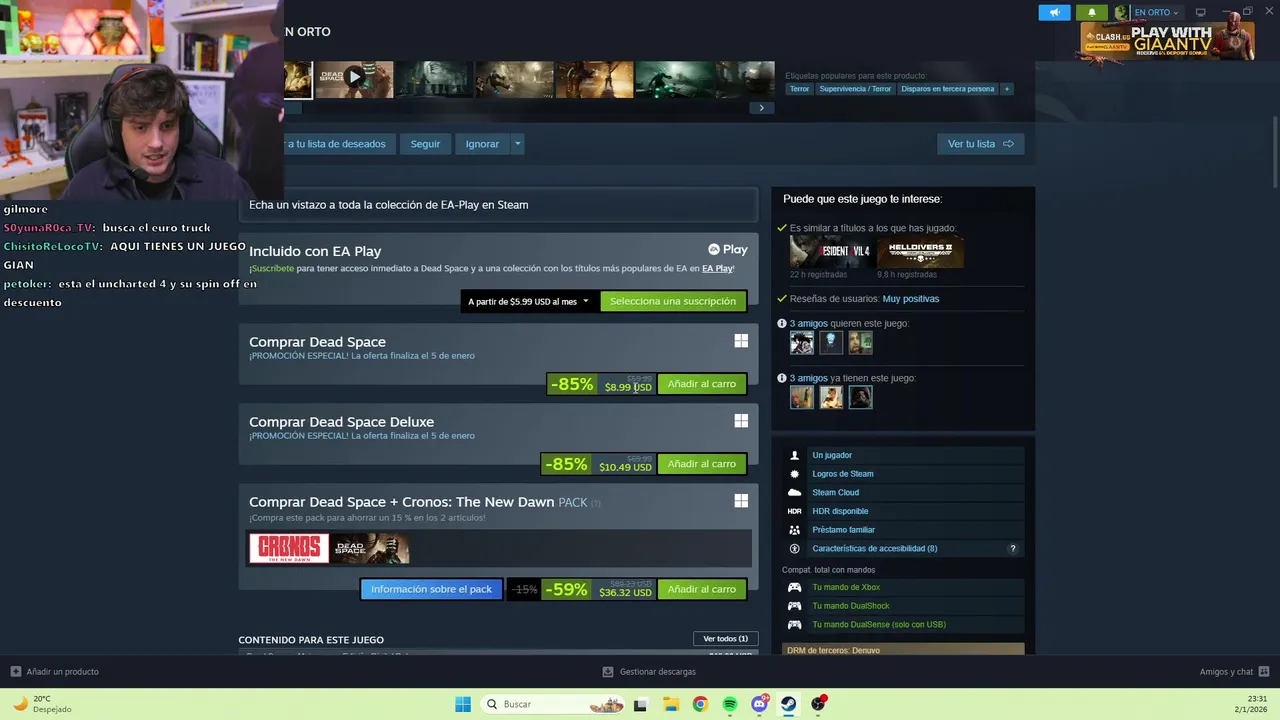1280x720 pixels.
Task: Open the subscription price dropdown
Action: (x=529, y=301)
